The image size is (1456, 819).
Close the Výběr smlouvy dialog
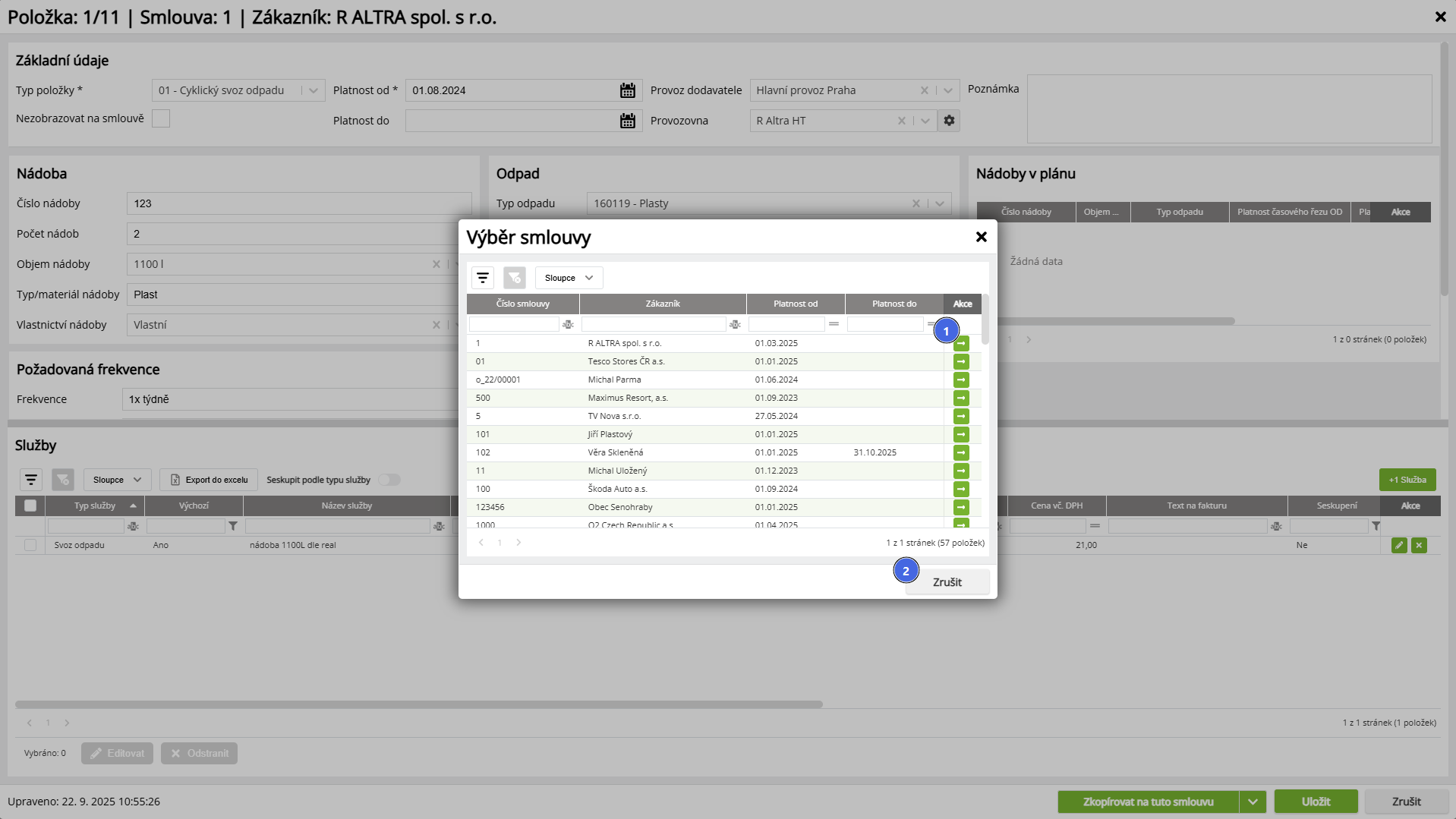click(981, 237)
